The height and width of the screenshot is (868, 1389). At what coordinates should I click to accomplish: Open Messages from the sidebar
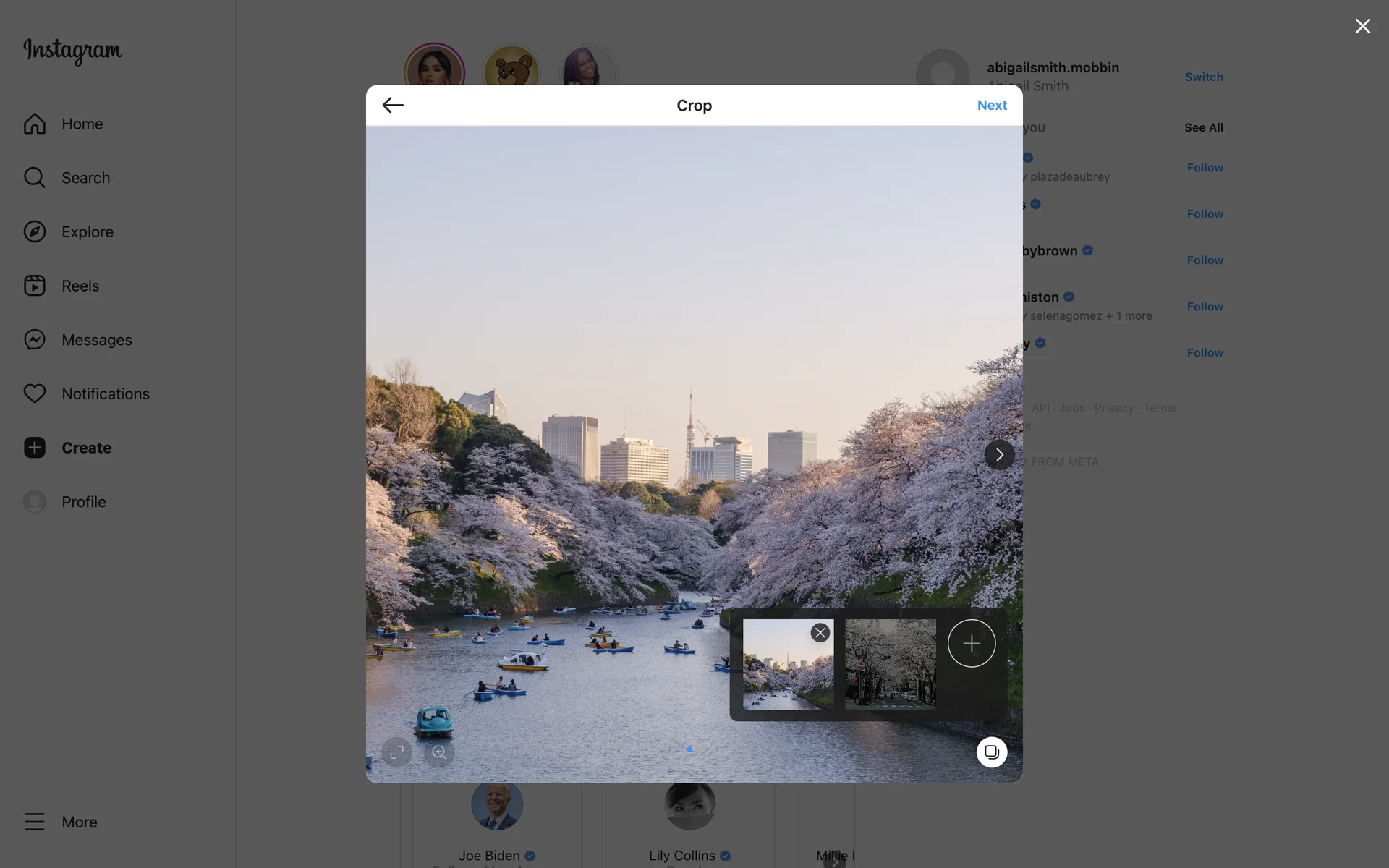pyautogui.click(x=96, y=340)
